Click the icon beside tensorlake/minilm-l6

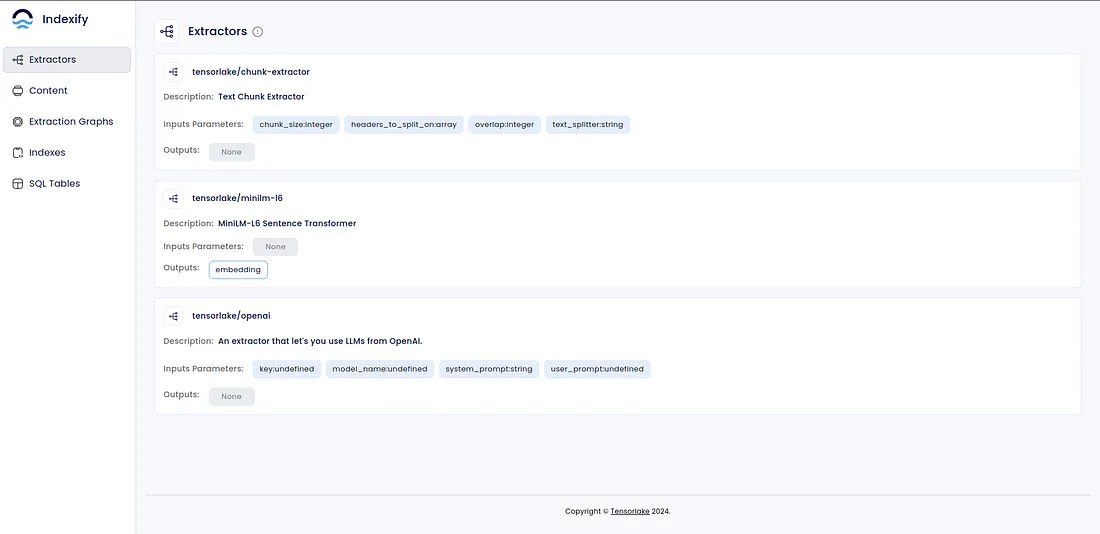pos(174,198)
